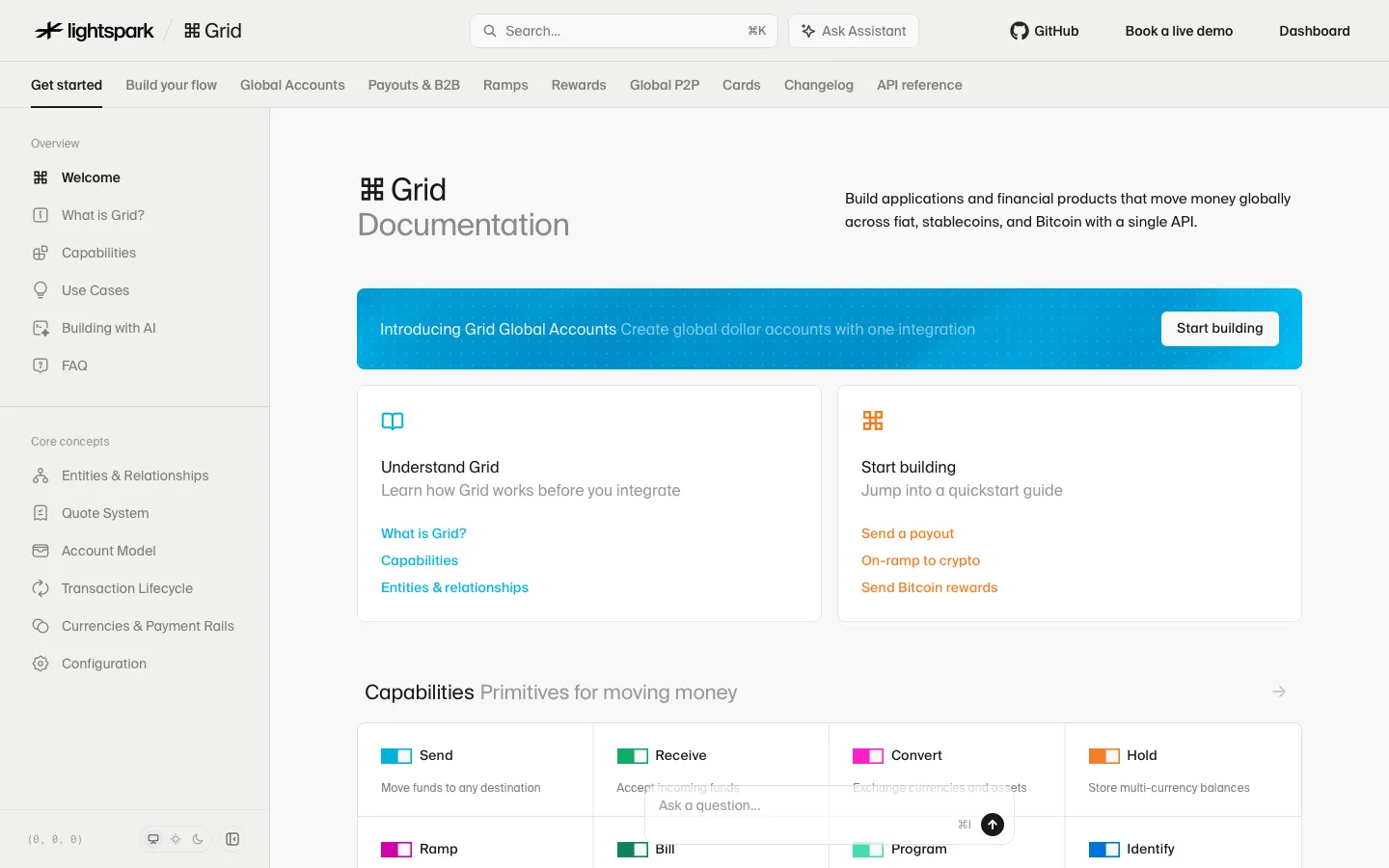Image resolution: width=1389 pixels, height=868 pixels.
Task: Click the Building with AI icon
Action: point(41,328)
